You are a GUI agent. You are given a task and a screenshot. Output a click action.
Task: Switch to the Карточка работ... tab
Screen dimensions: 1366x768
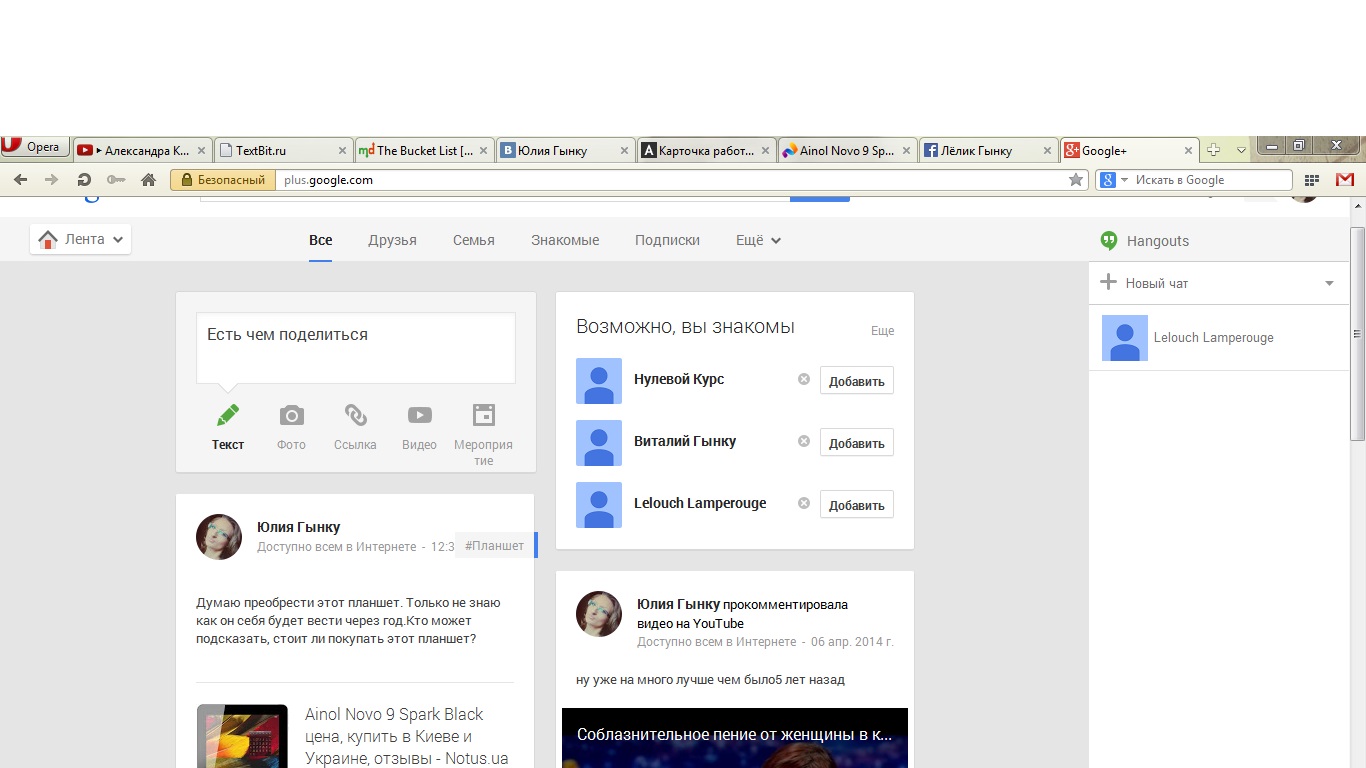pos(706,150)
